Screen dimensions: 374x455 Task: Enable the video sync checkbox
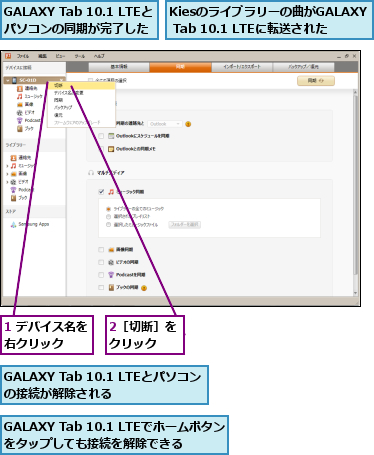[x=101, y=262]
